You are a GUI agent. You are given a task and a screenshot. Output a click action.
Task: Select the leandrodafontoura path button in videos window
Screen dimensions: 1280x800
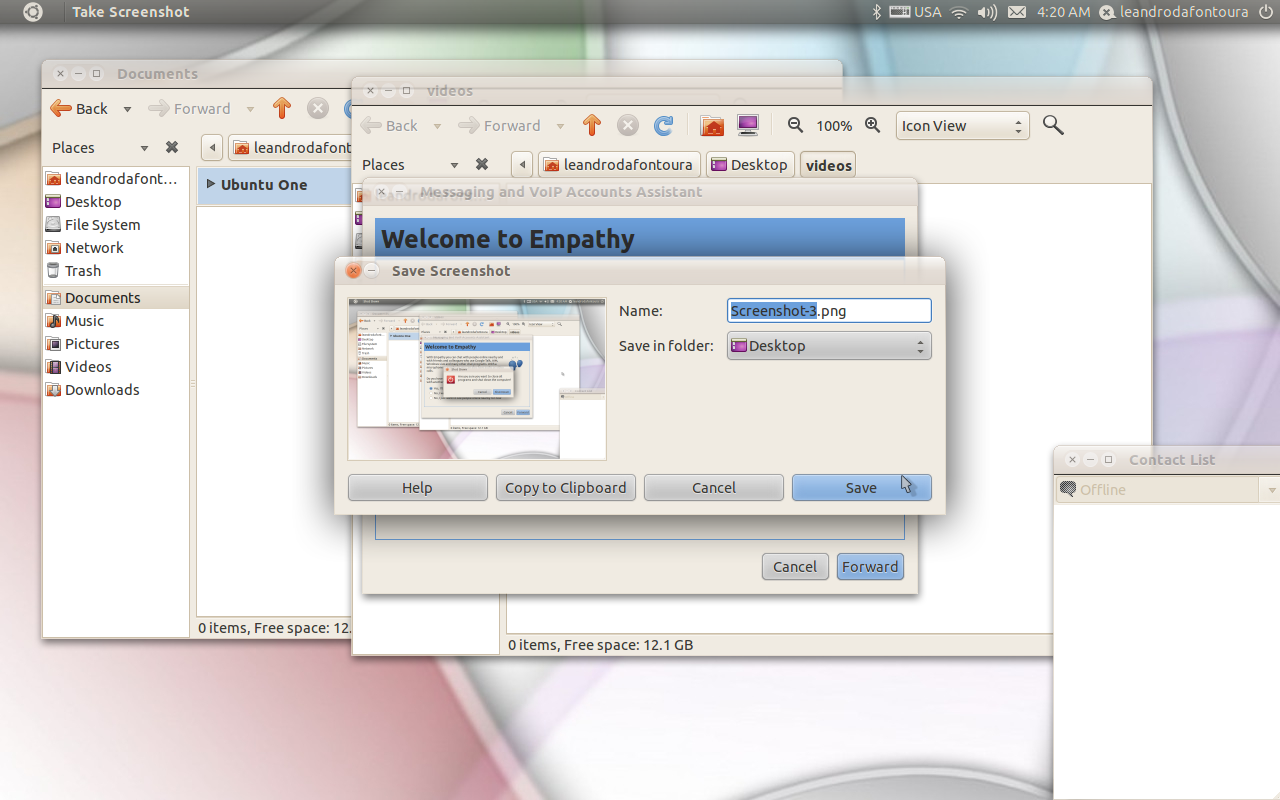(620, 165)
